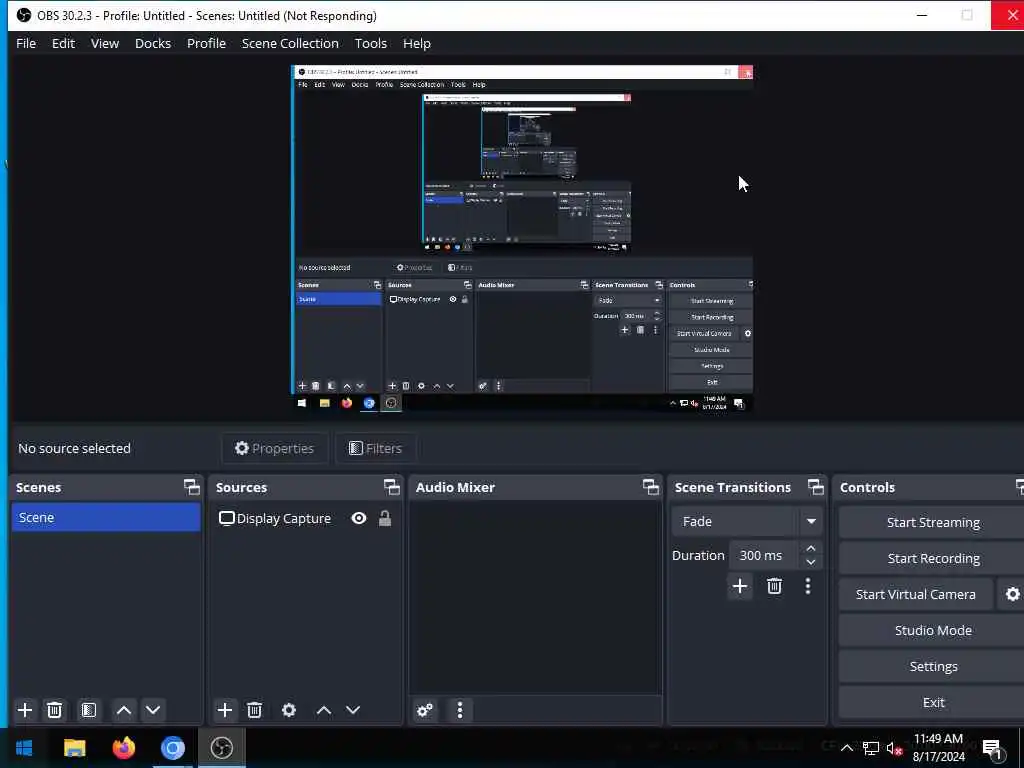Open File Explorer from the taskbar
This screenshot has width=1024, height=768.
point(74,748)
